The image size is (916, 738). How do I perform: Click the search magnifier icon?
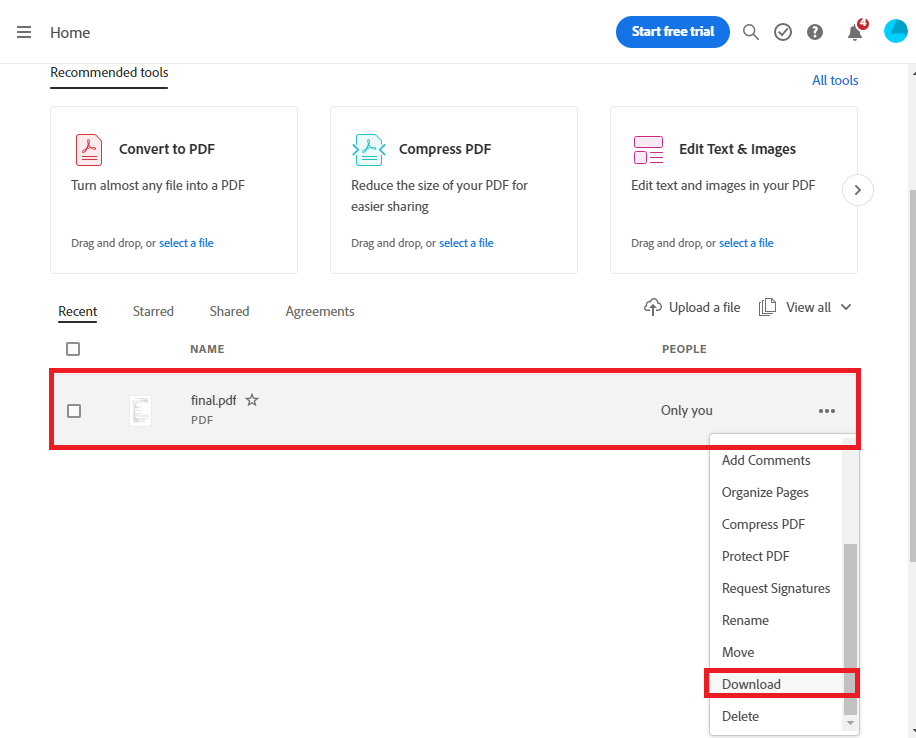[x=751, y=32]
